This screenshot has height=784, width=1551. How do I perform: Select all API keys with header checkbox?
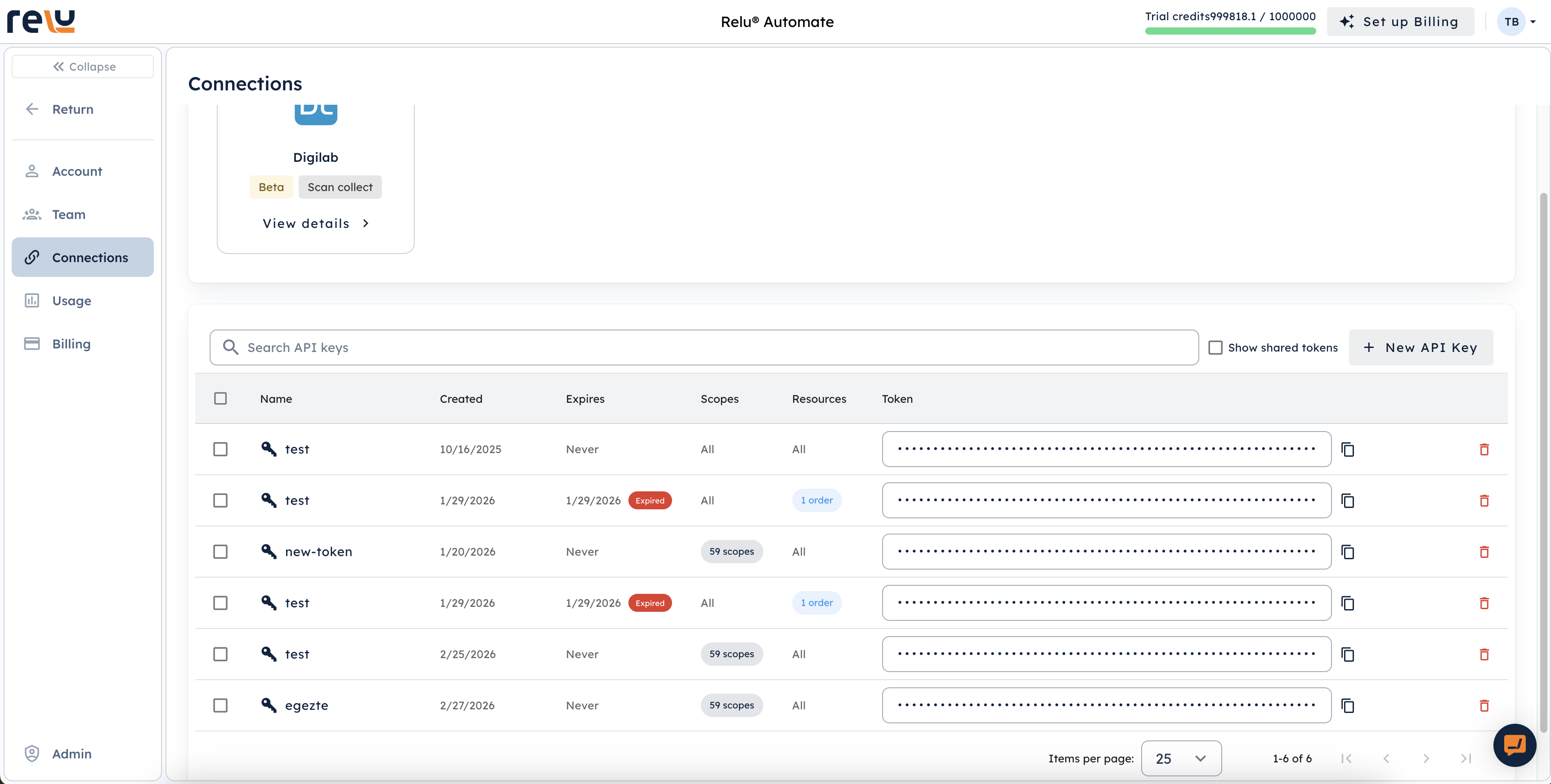(x=220, y=398)
